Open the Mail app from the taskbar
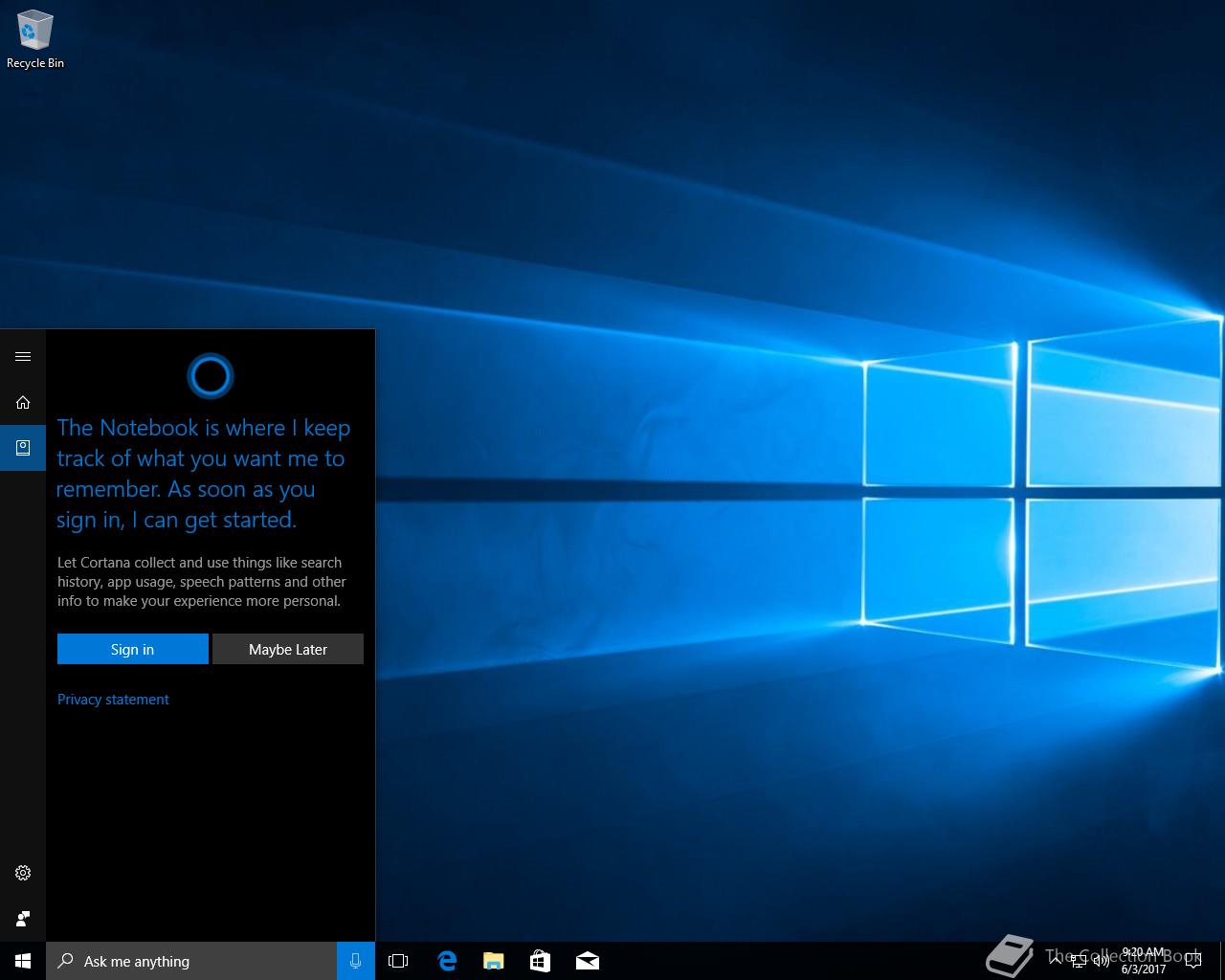Viewport: 1225px width, 980px height. click(x=587, y=961)
